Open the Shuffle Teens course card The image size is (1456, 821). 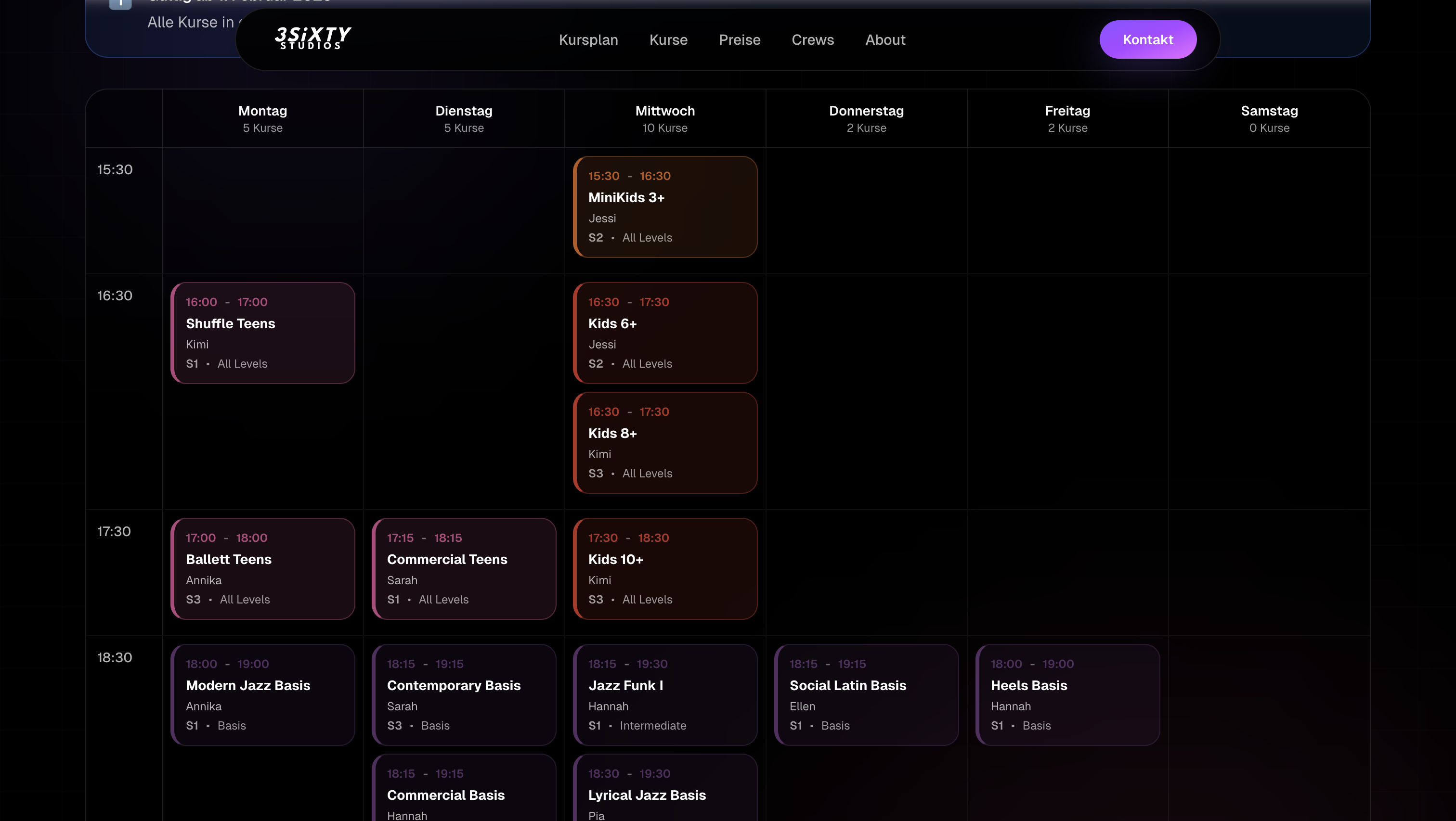coord(262,333)
